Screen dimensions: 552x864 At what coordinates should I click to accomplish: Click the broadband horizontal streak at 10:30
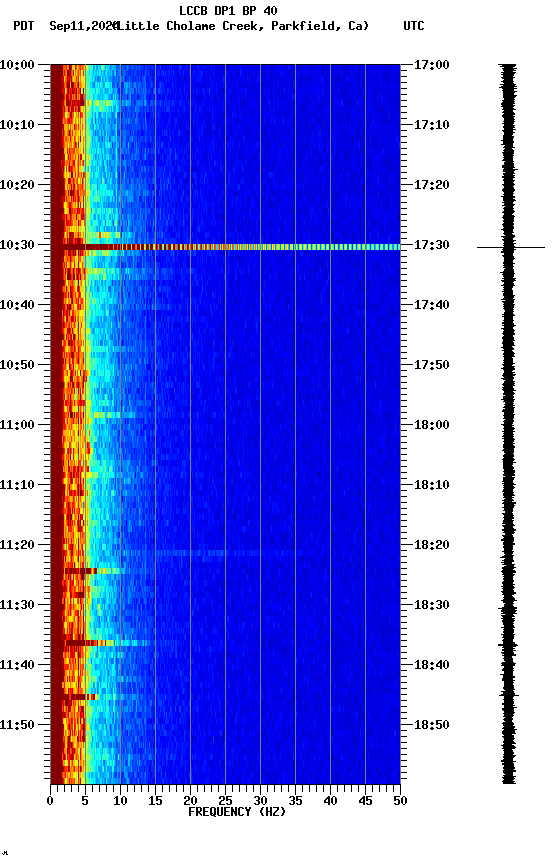[231, 247]
